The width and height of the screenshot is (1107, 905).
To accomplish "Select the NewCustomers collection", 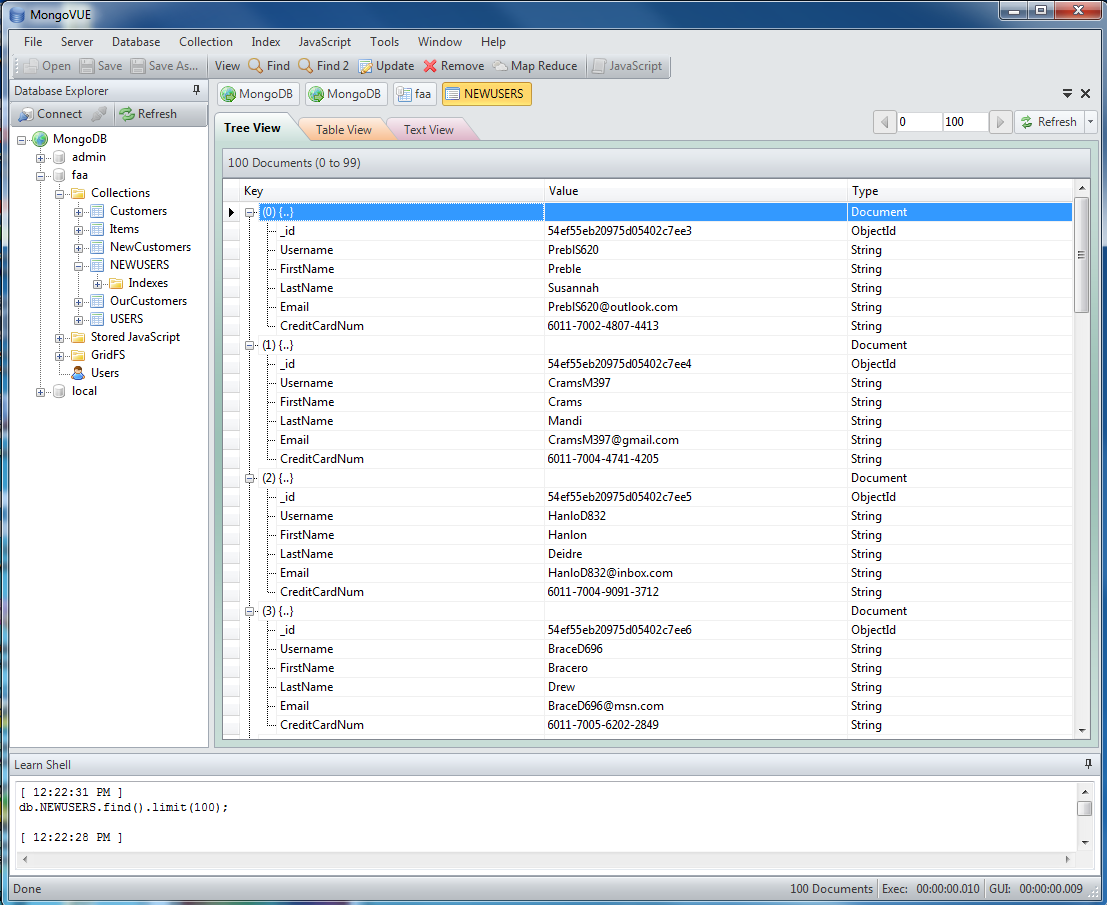I will pos(150,247).
